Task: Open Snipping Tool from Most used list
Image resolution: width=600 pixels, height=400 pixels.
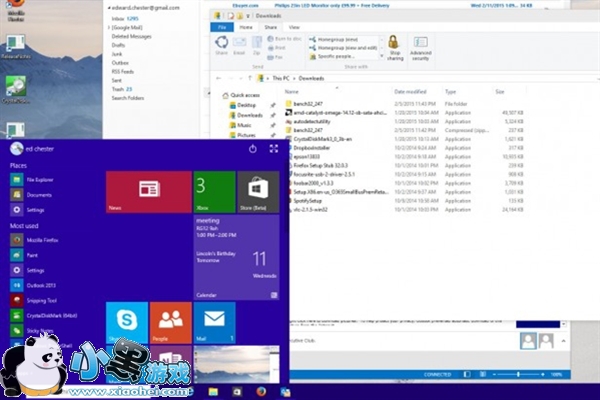Action: 42,299
